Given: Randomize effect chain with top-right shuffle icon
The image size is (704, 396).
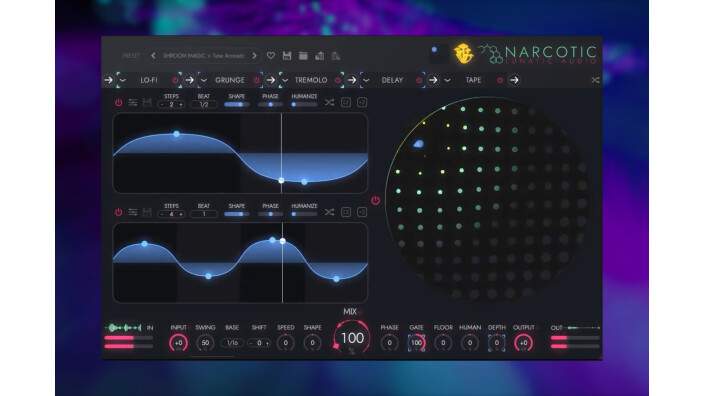Looking at the screenshot, I should [595, 80].
